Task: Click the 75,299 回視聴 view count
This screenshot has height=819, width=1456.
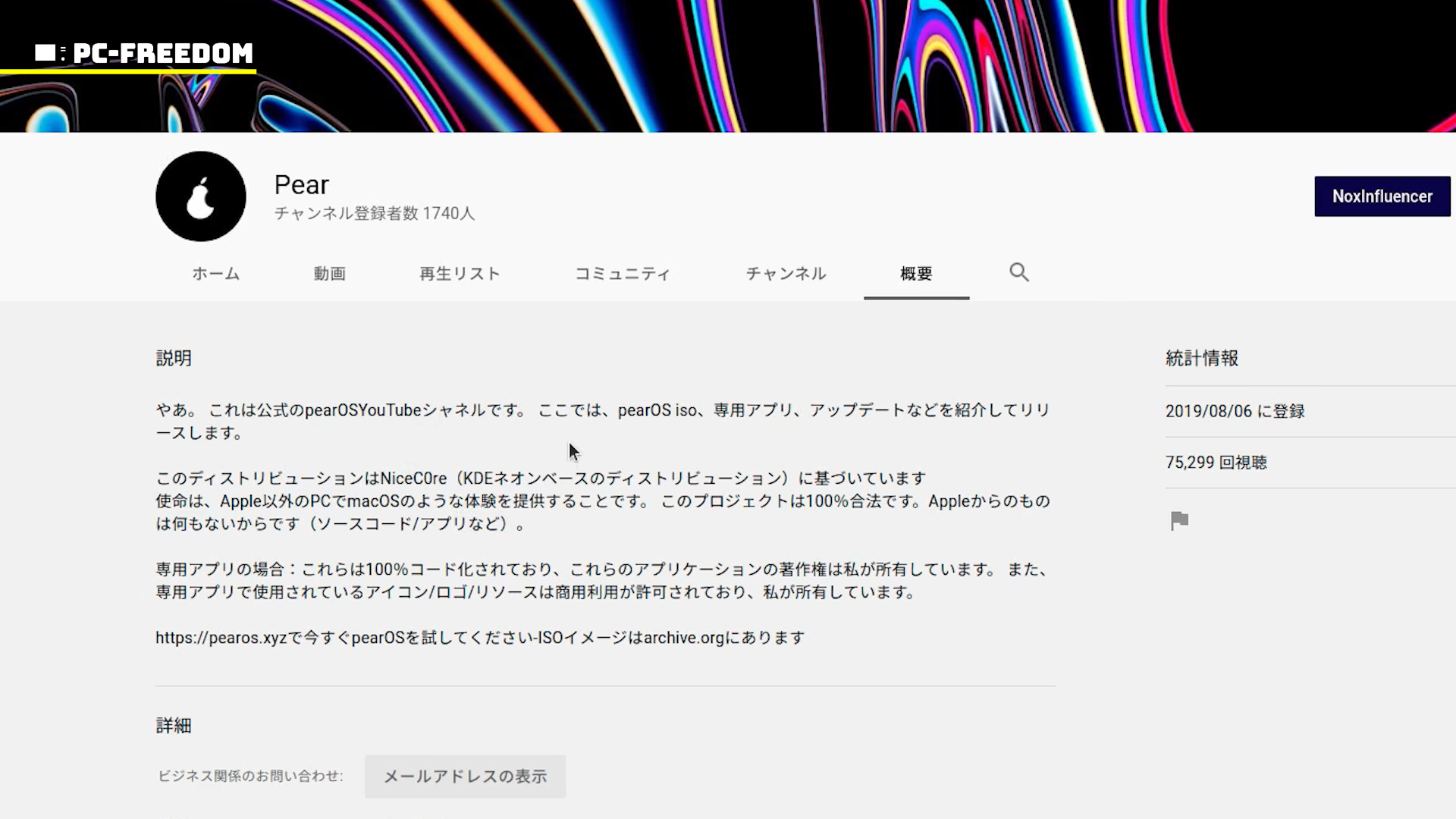Action: [x=1216, y=463]
